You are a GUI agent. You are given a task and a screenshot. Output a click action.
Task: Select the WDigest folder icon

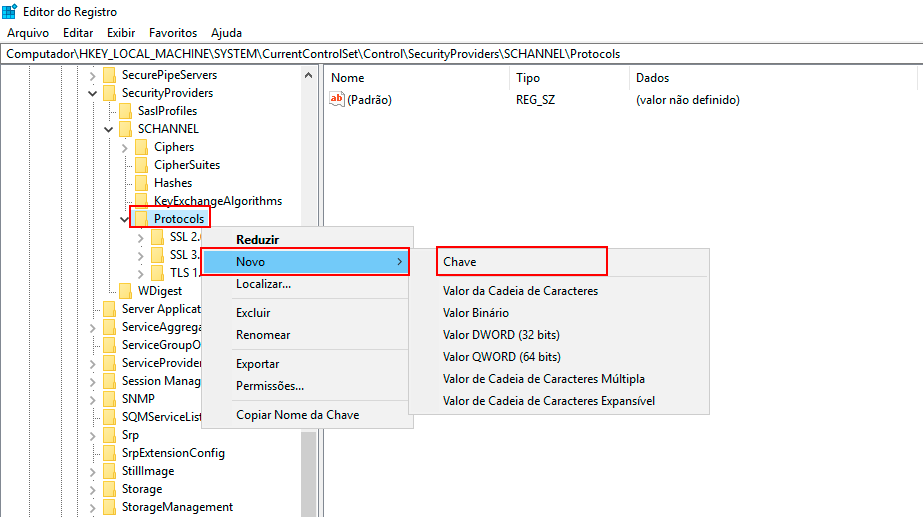(x=125, y=291)
